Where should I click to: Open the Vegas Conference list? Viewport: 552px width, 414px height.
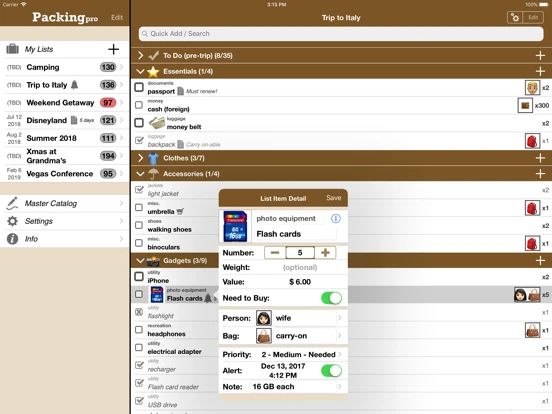[65, 174]
